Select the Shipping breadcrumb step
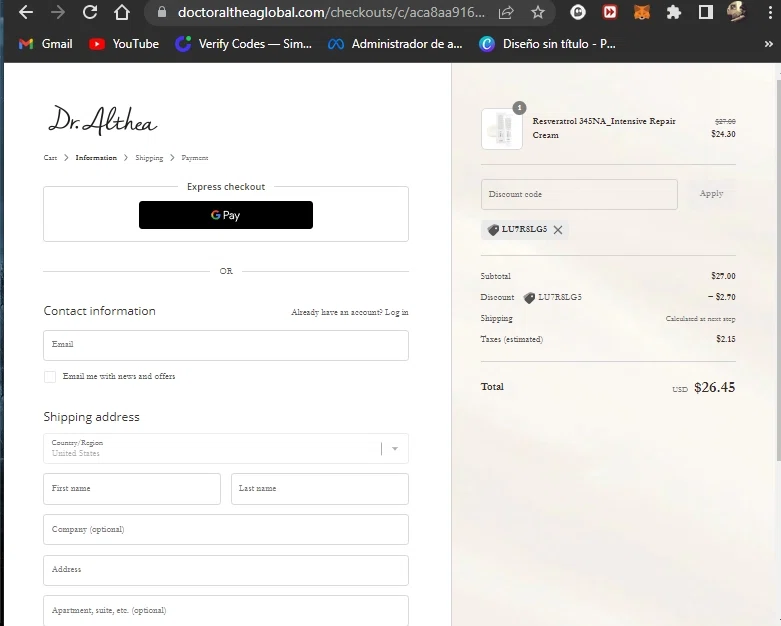Screen dimensions: 781x626 click(x=149, y=157)
